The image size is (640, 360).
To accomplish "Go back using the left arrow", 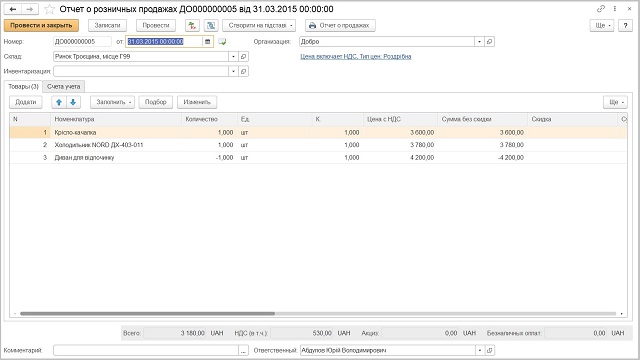I will pyautogui.click(x=13, y=9).
